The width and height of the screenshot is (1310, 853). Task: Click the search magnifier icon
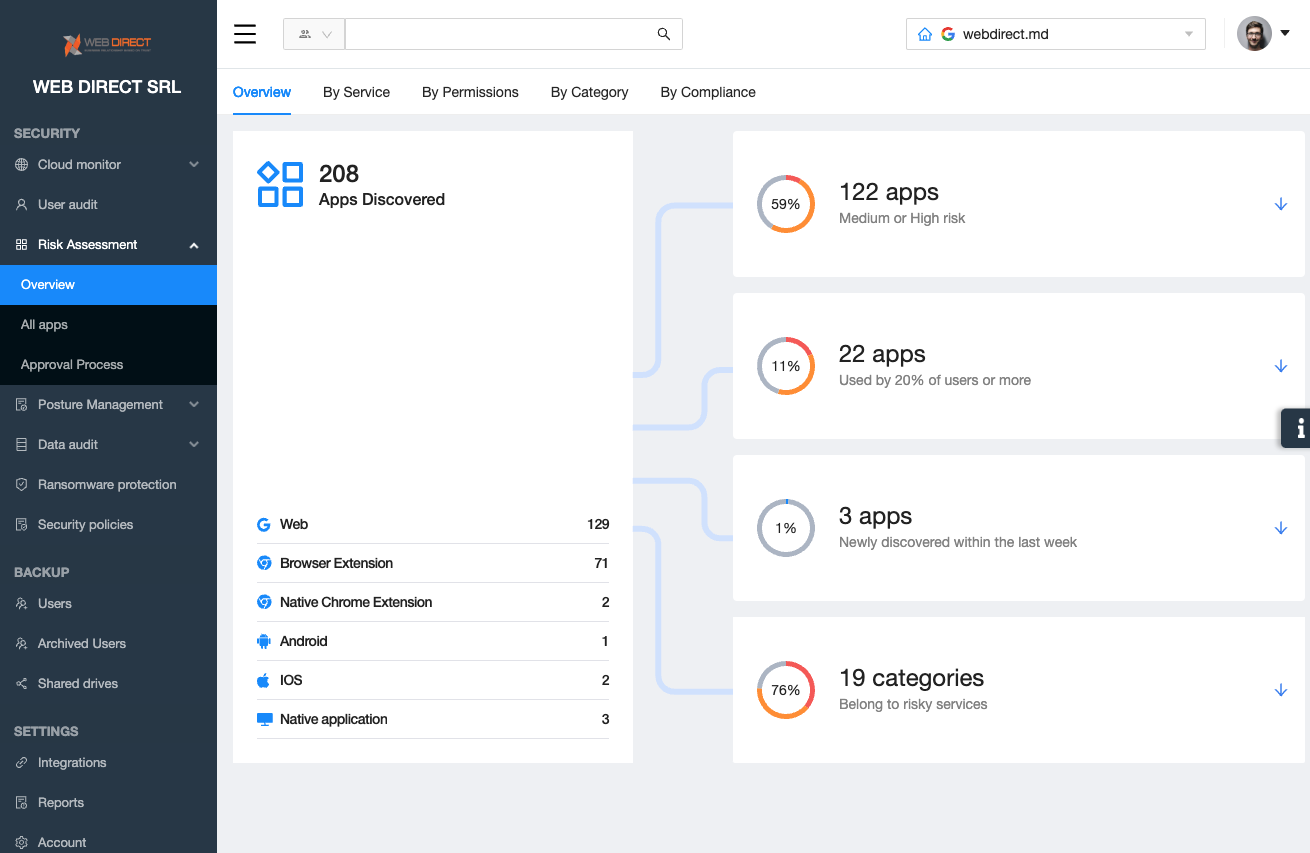663,33
